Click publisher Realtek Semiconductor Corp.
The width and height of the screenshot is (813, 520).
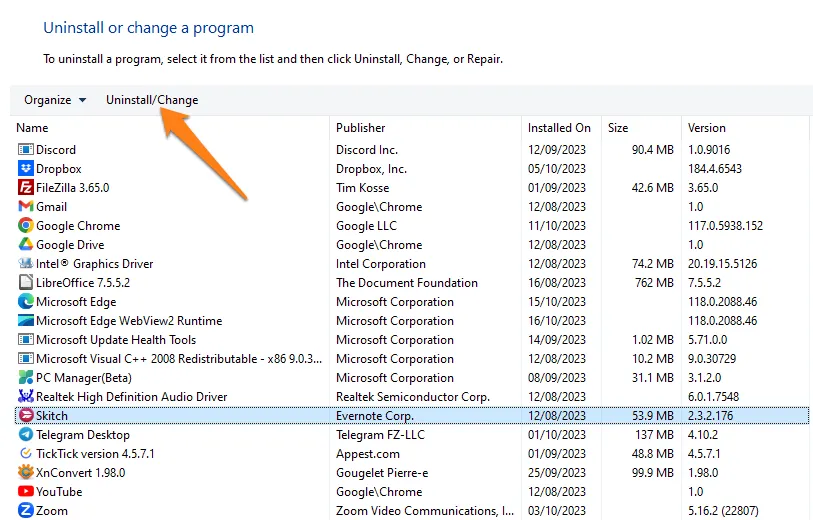[x=413, y=397]
